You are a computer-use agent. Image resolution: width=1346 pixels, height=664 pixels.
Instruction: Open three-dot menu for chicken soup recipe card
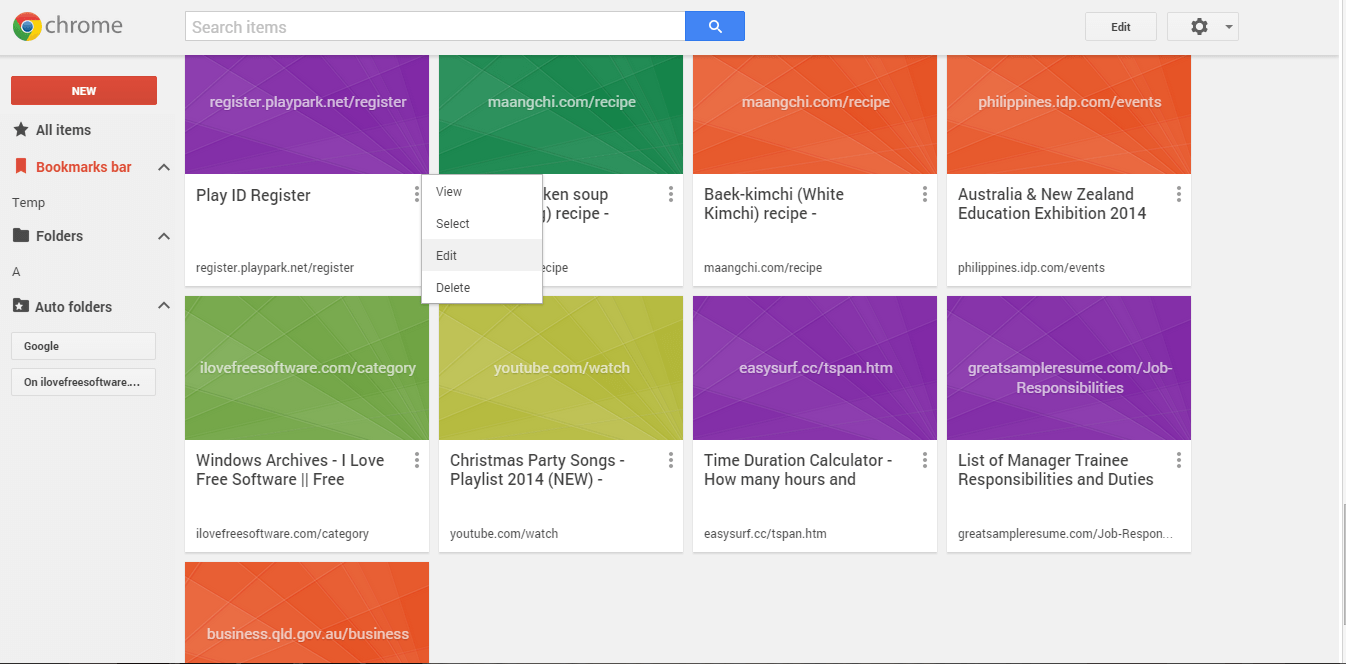[671, 194]
